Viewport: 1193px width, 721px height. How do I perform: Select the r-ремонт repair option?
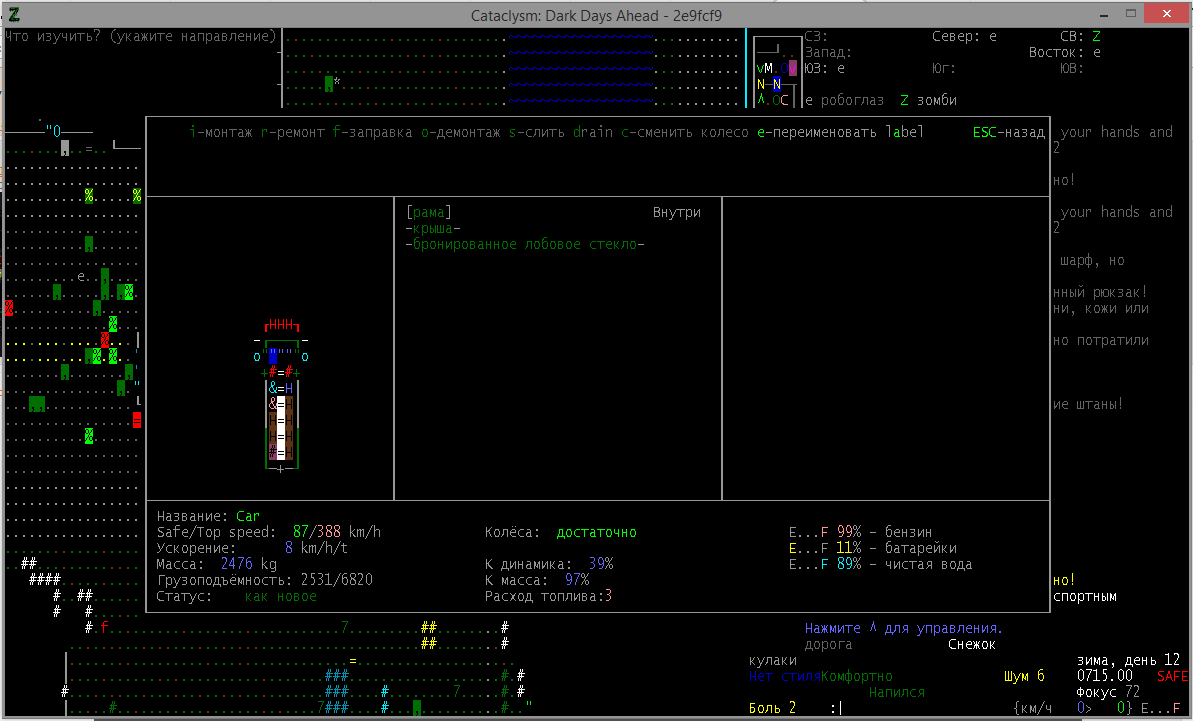click(x=293, y=132)
